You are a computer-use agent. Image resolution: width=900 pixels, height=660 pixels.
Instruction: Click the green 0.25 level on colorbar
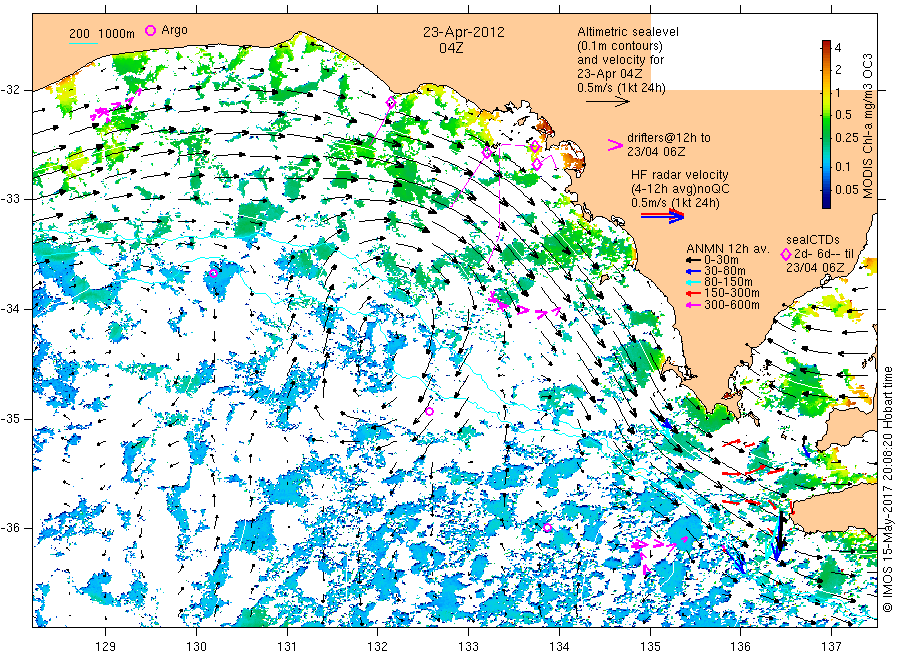click(x=826, y=138)
